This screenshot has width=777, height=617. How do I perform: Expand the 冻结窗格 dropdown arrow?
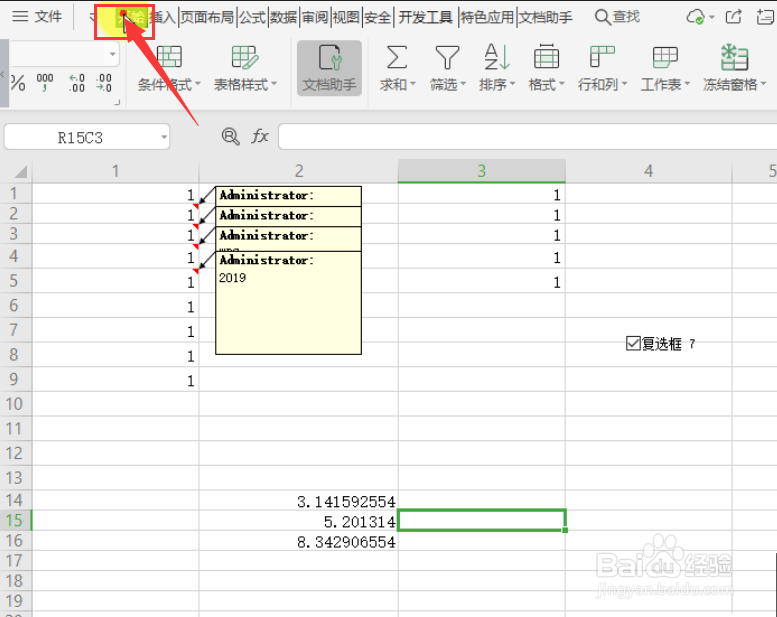pos(763,84)
